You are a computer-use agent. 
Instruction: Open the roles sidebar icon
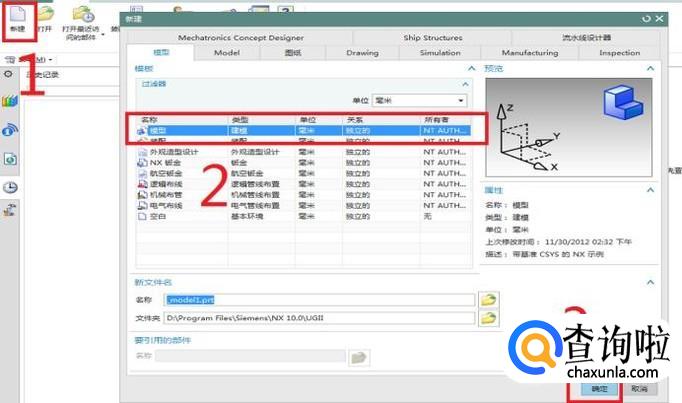click(x=10, y=211)
